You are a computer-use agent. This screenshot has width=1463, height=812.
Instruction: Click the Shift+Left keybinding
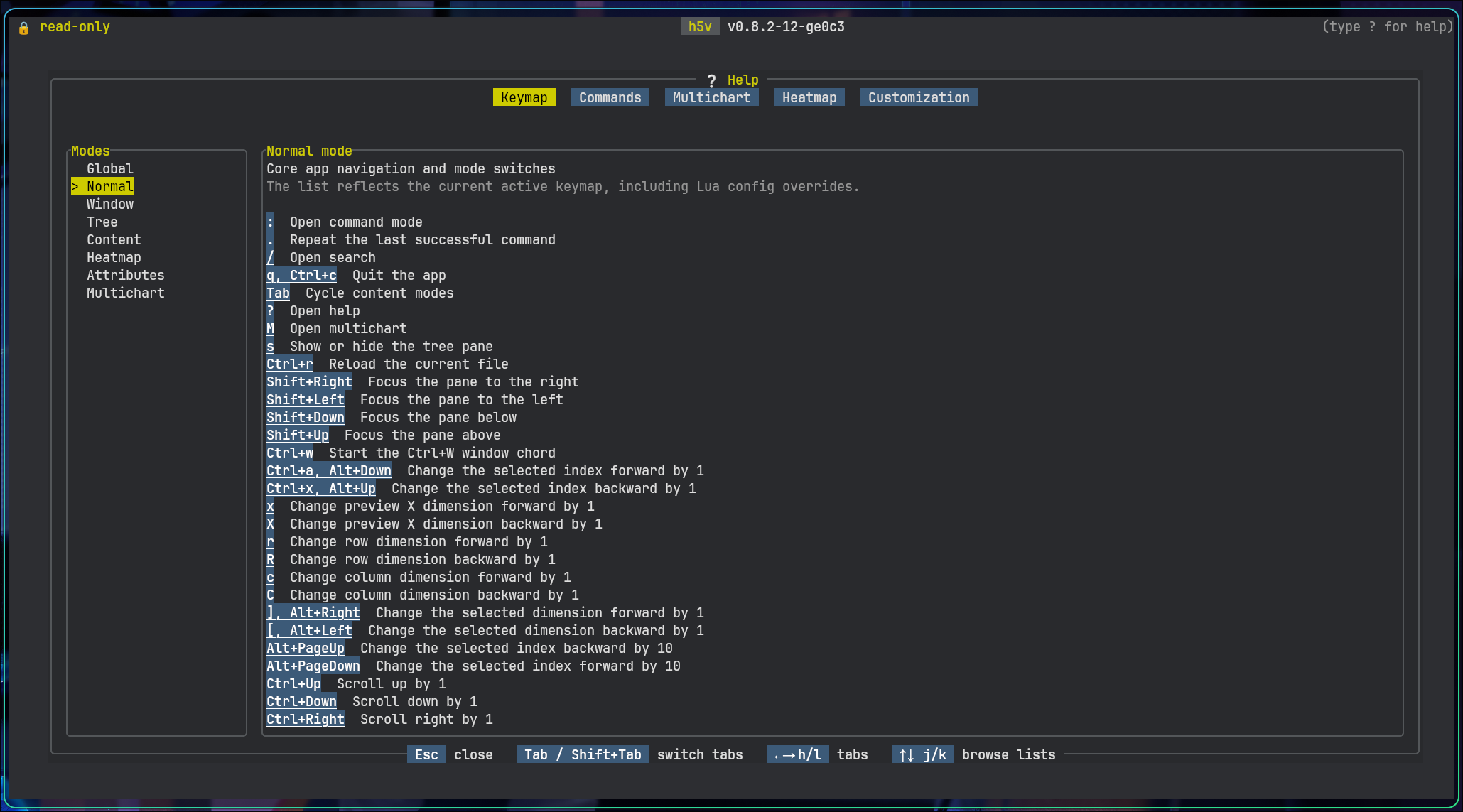[x=306, y=400]
